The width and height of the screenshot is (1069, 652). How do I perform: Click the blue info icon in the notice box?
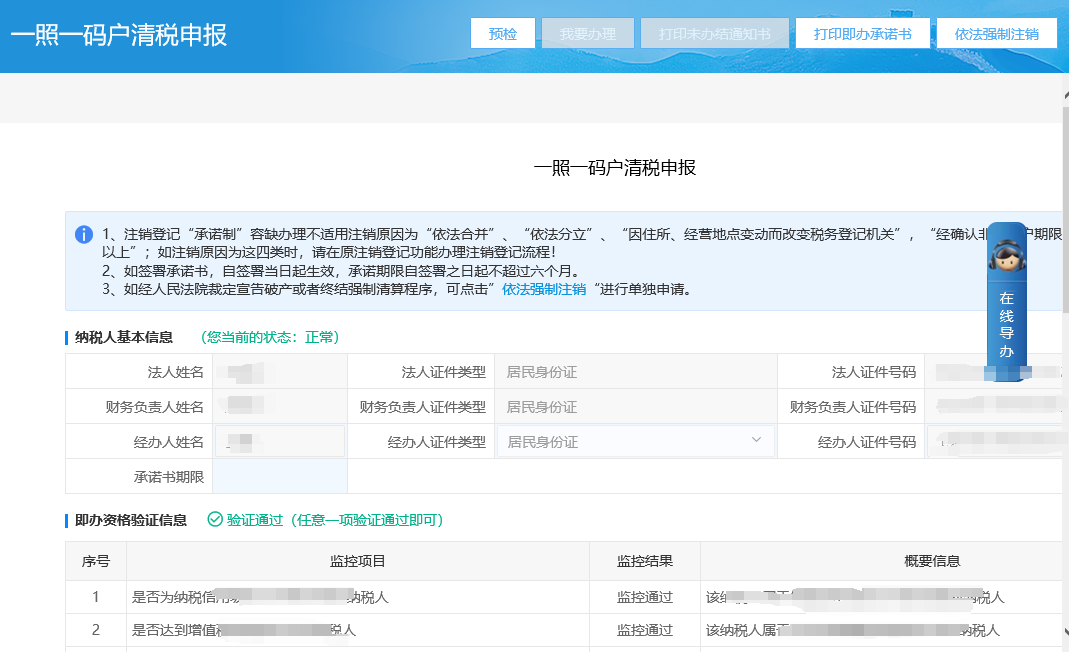tap(84, 235)
